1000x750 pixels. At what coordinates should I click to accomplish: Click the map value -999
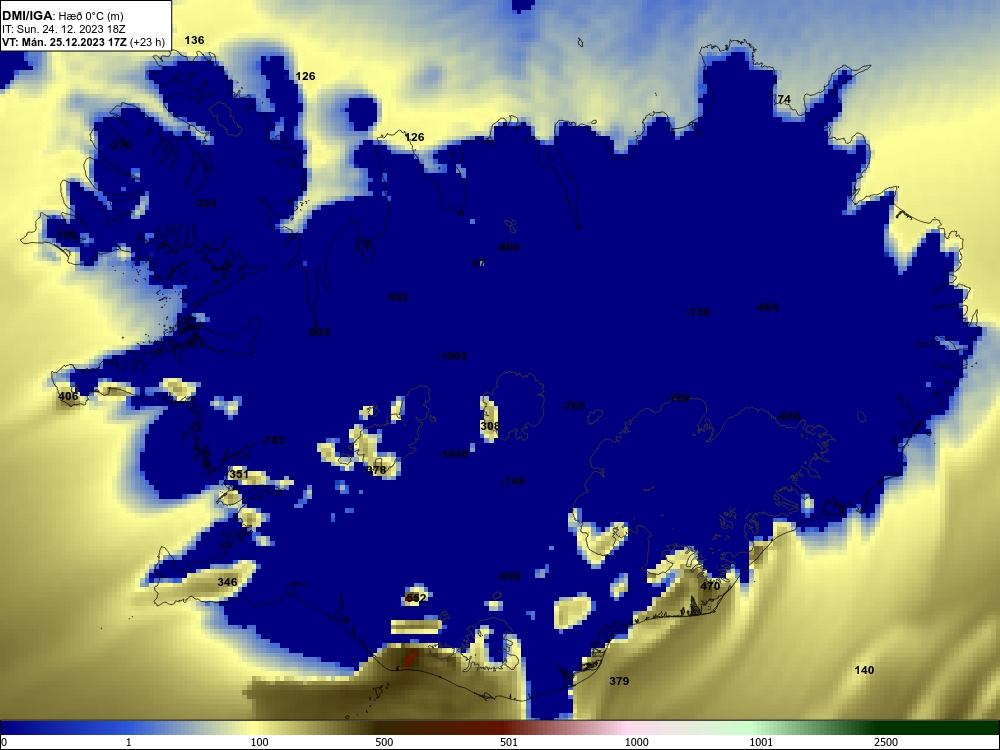[x=510, y=577]
